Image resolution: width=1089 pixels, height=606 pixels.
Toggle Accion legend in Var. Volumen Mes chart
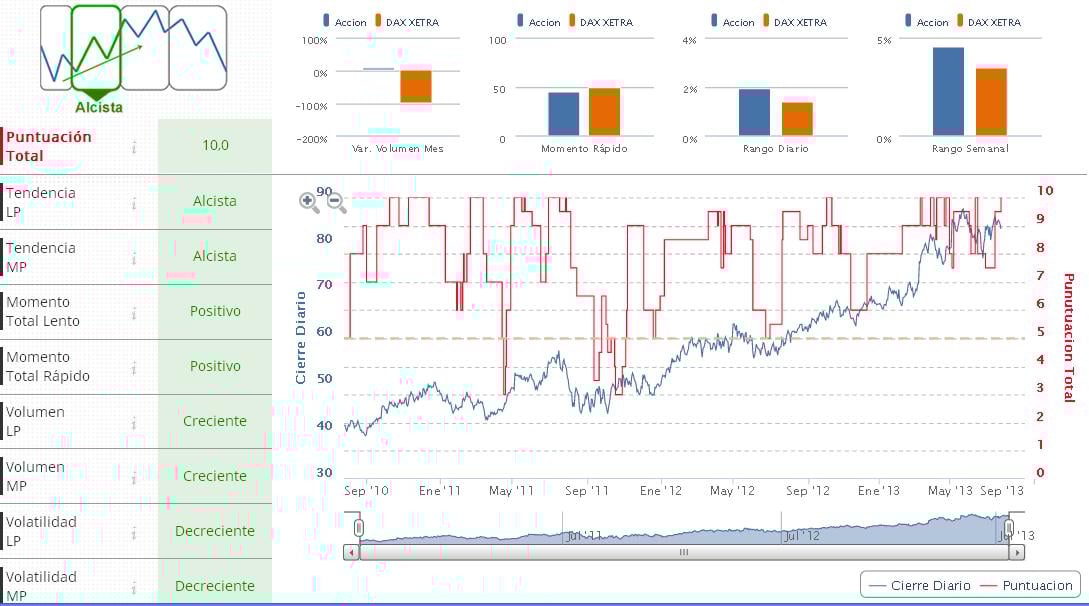[x=344, y=22]
